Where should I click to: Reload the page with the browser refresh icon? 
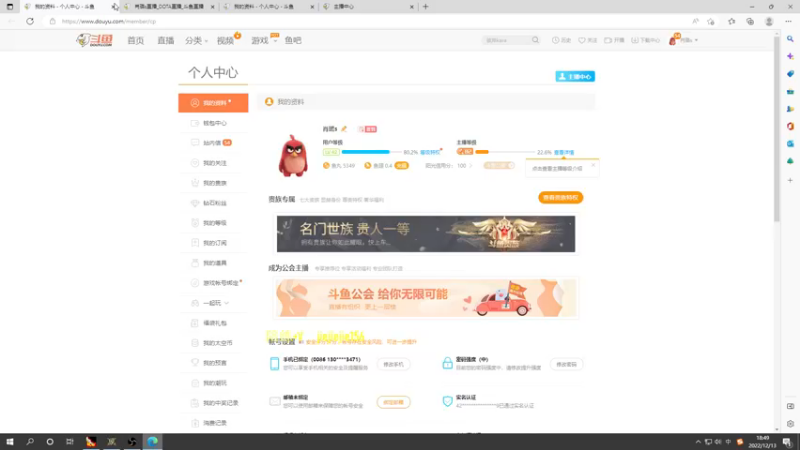[30, 21]
